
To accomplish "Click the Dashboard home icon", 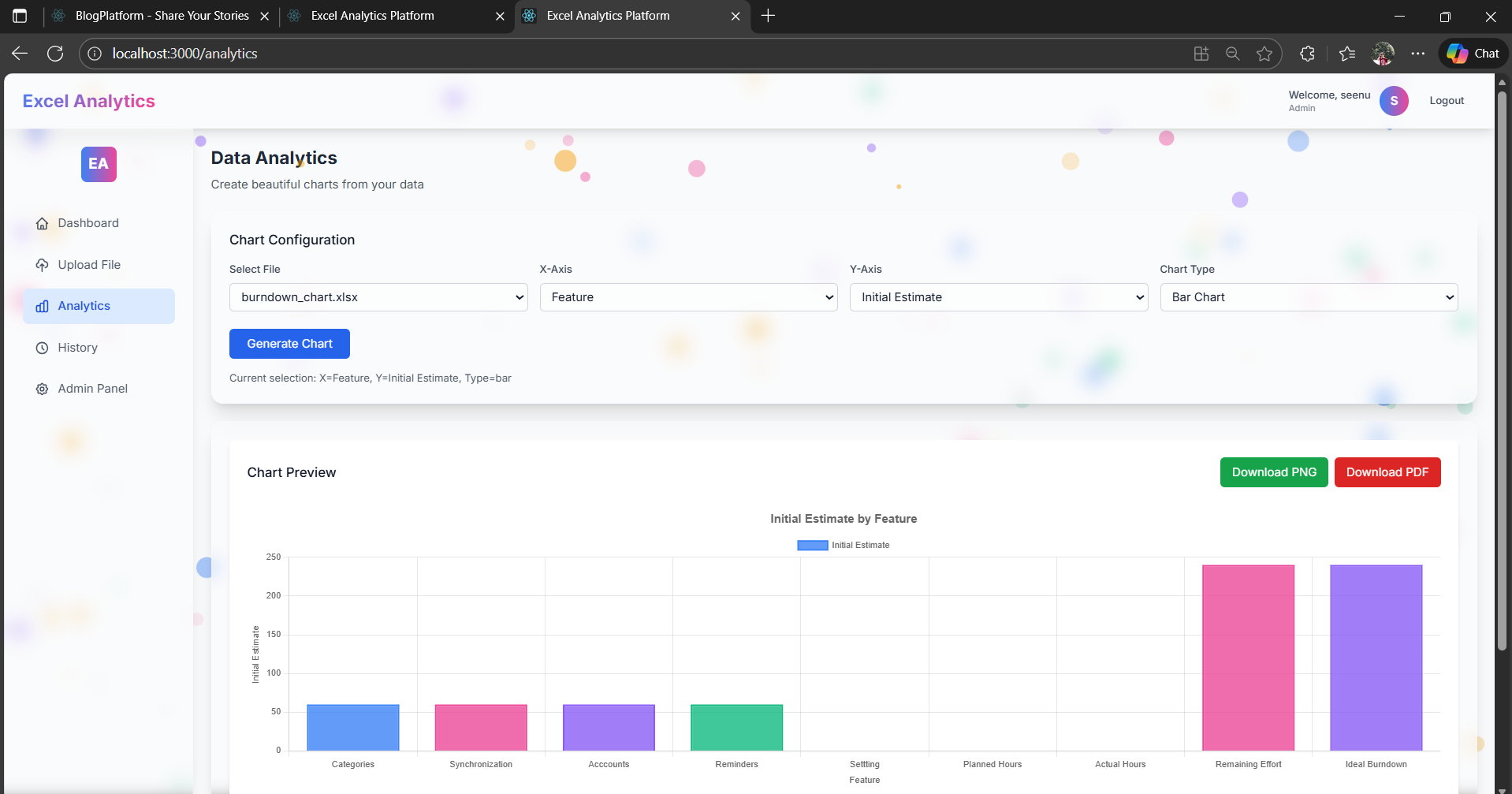I will 43,223.
